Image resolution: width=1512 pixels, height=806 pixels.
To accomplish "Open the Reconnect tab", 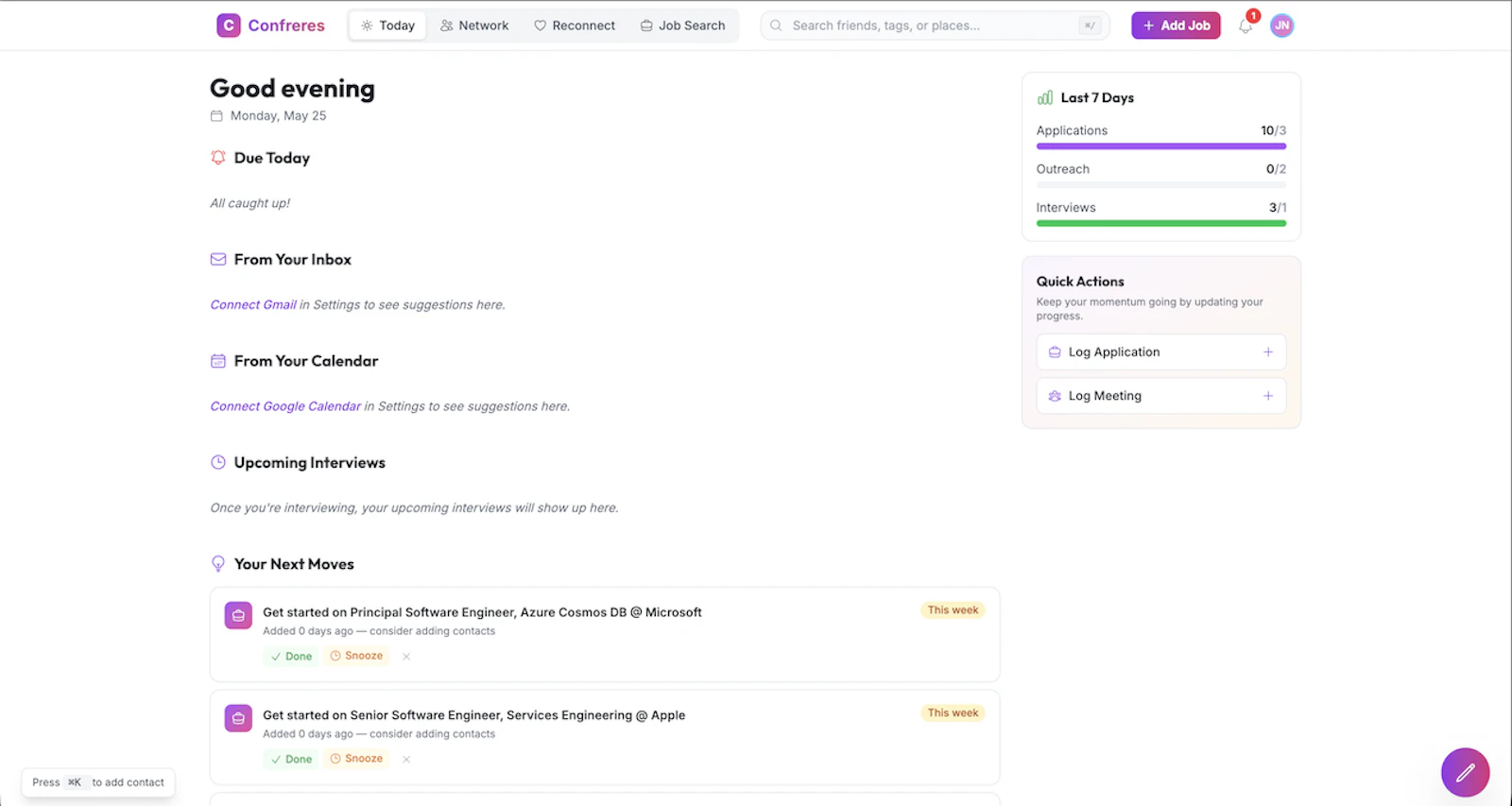I will pyautogui.click(x=575, y=26).
